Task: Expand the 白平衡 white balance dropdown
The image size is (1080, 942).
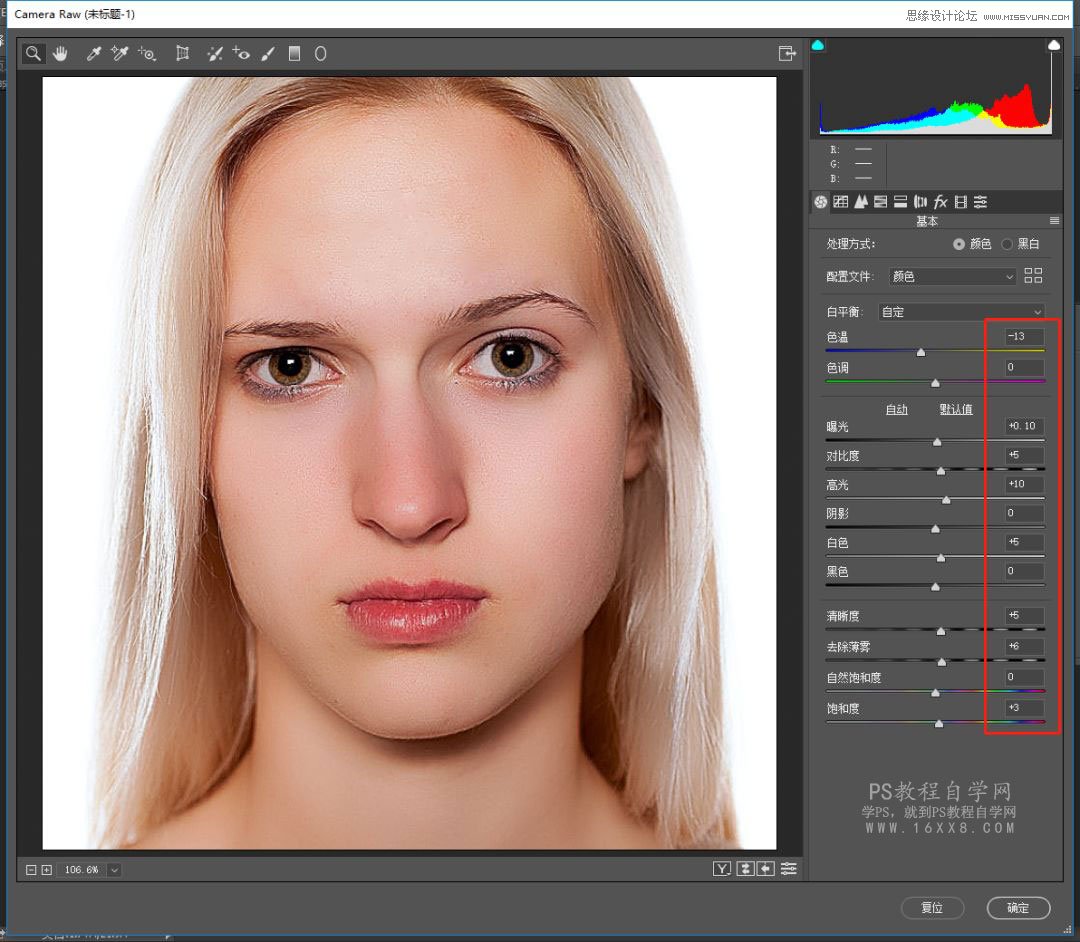Action: (x=960, y=312)
